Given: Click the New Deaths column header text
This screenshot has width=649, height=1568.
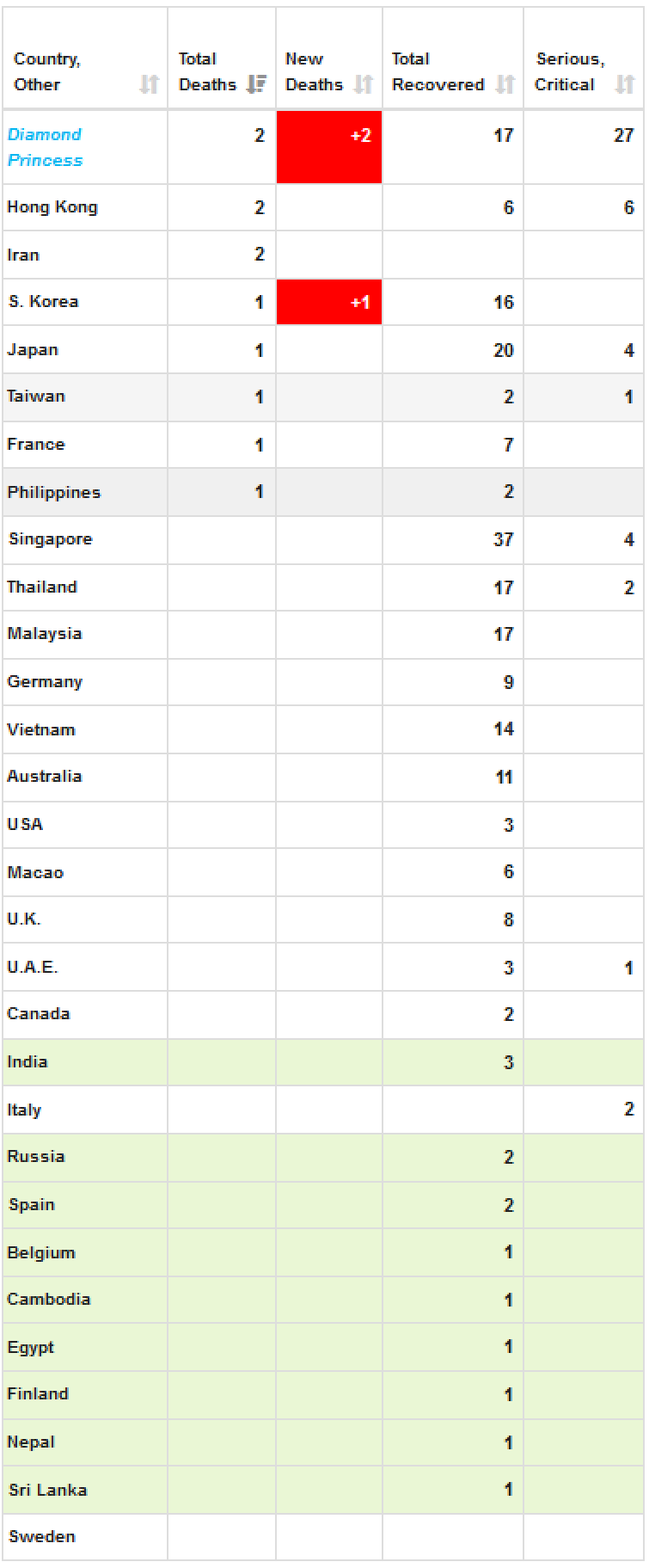Looking at the screenshot, I should 314,71.
